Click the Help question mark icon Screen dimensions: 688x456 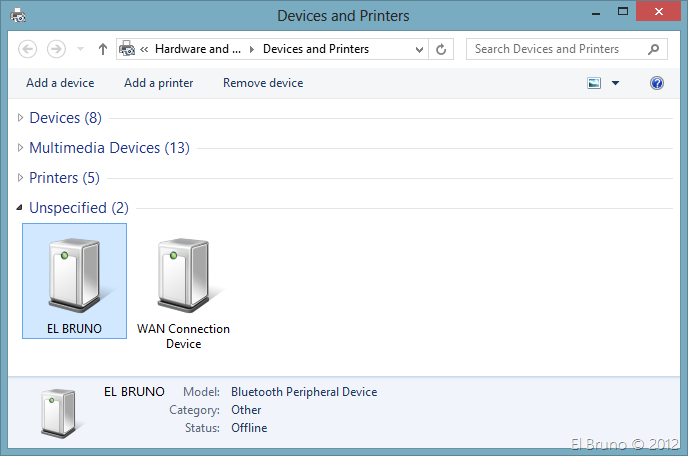657,83
